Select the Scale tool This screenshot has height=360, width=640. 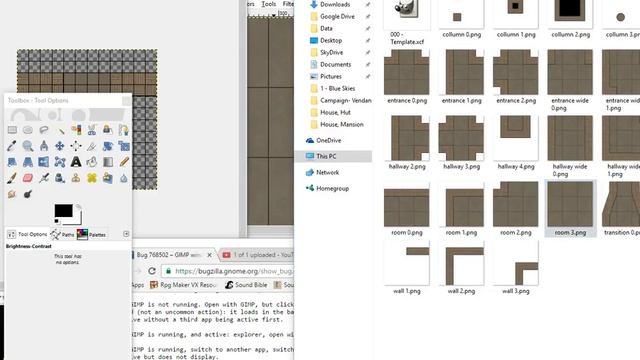(124, 146)
